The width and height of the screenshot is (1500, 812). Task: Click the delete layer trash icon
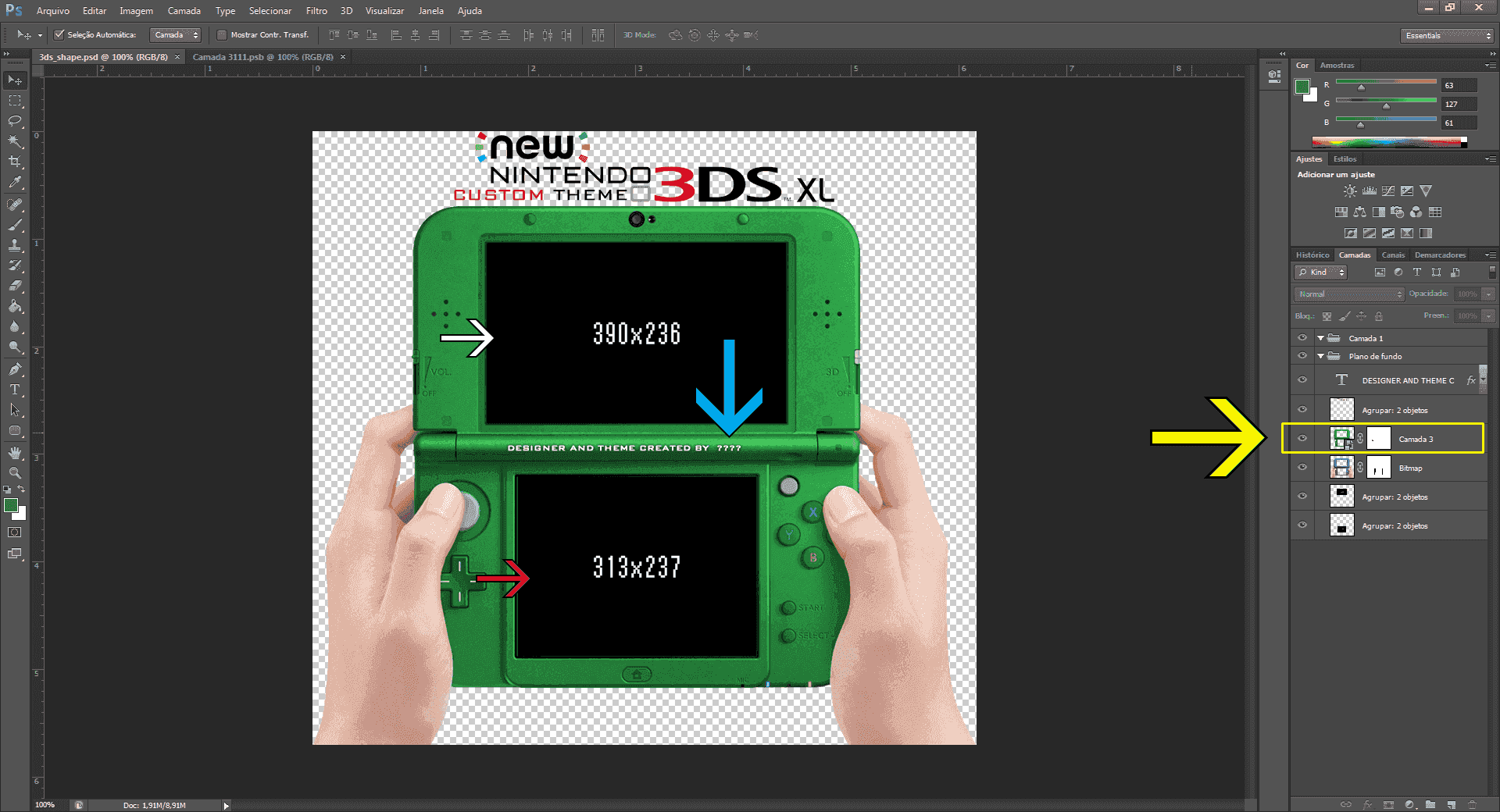(1472, 804)
